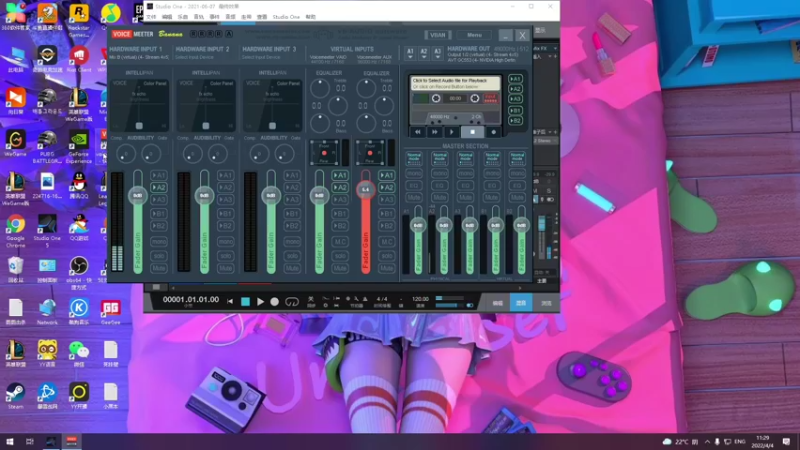800x450 pixels.
Task: Click red Voicemeeter AUX fader knob
Action: pyautogui.click(x=365, y=189)
